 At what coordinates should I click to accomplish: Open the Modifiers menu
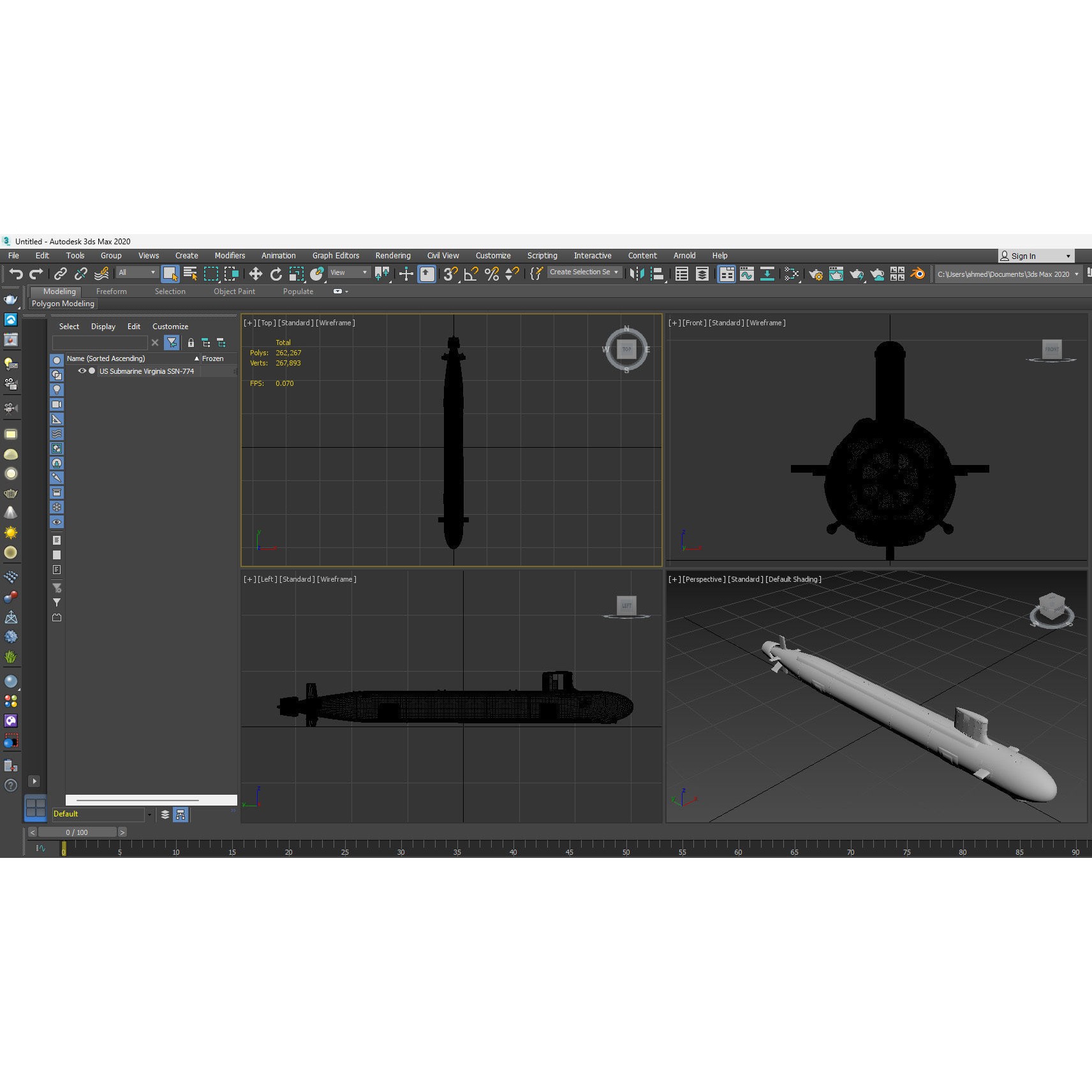point(230,255)
